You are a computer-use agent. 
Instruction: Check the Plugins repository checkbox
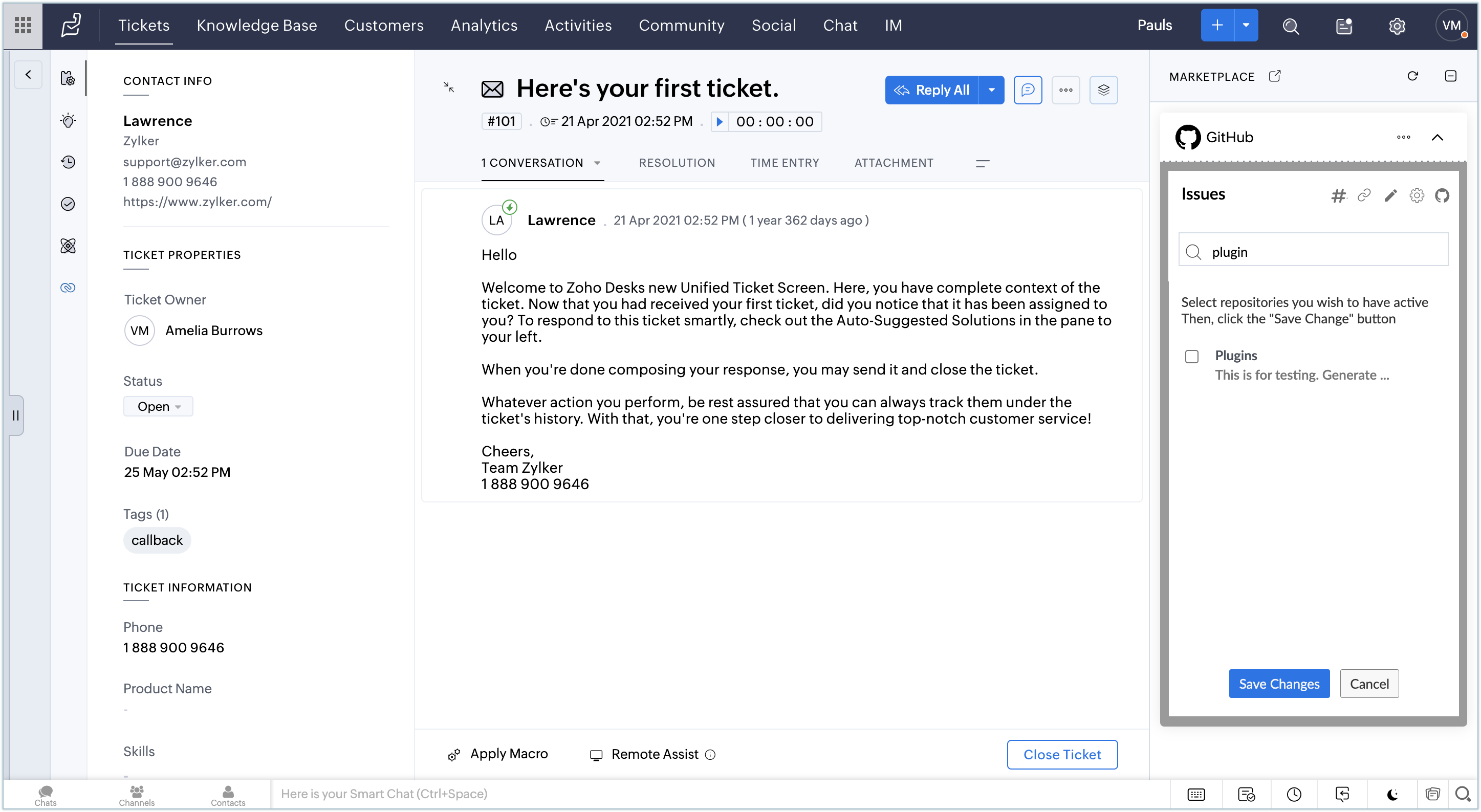point(1192,356)
